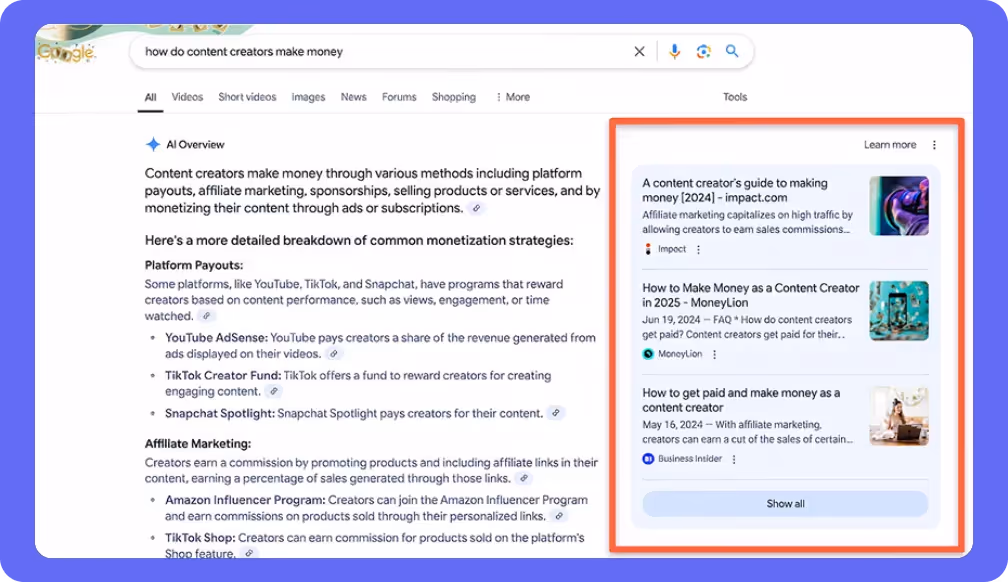Click the Business Insider article thumbnail image
The width and height of the screenshot is (1008, 582).
[899, 415]
